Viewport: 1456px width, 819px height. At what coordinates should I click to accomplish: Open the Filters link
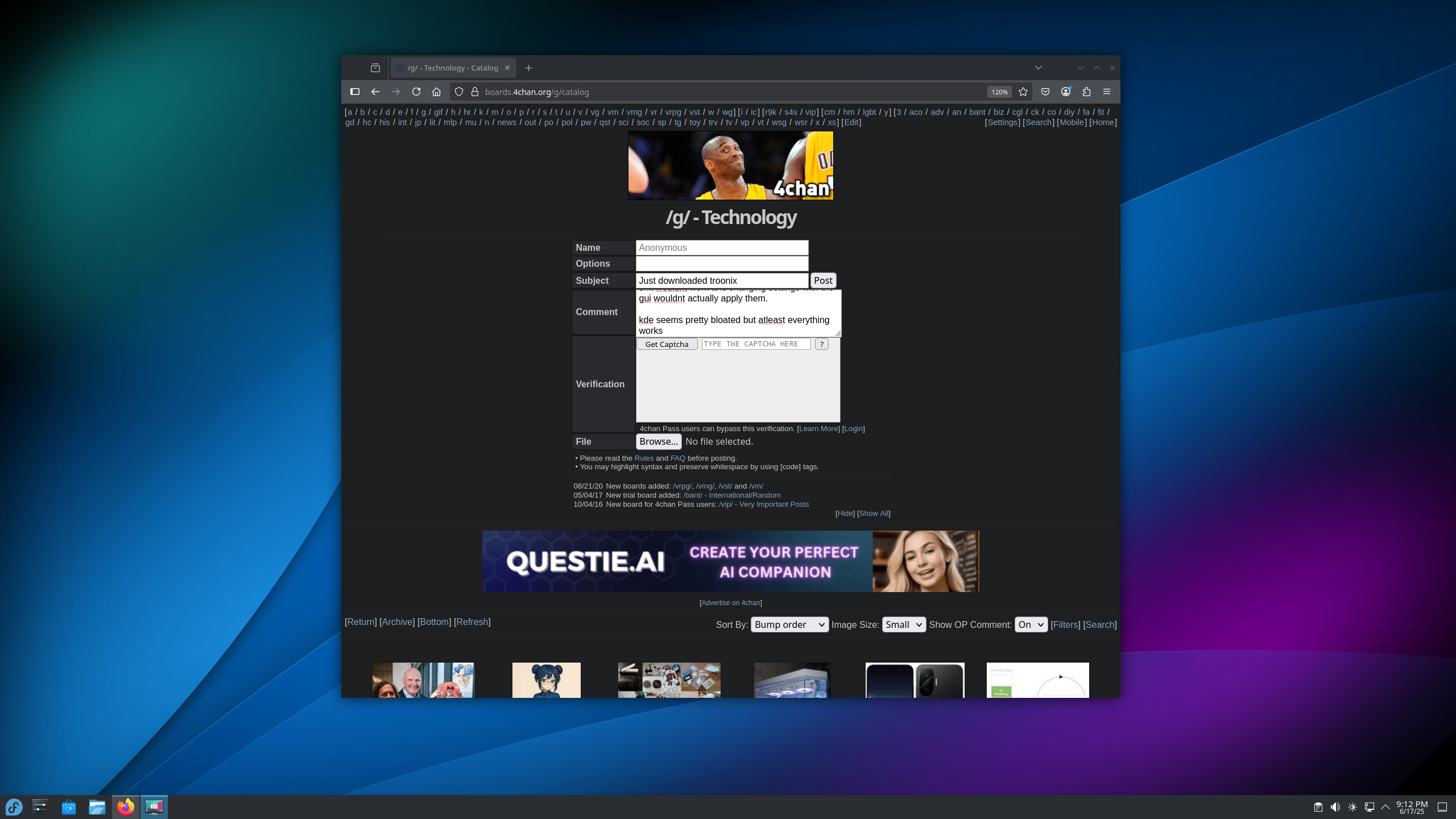(x=1065, y=624)
